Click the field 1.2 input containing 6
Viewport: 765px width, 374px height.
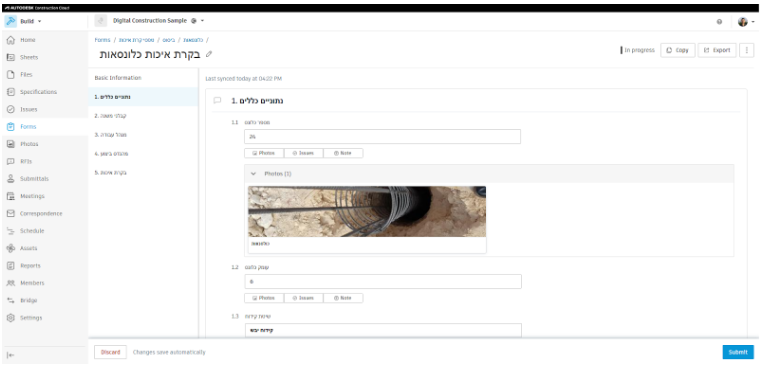[x=383, y=281]
